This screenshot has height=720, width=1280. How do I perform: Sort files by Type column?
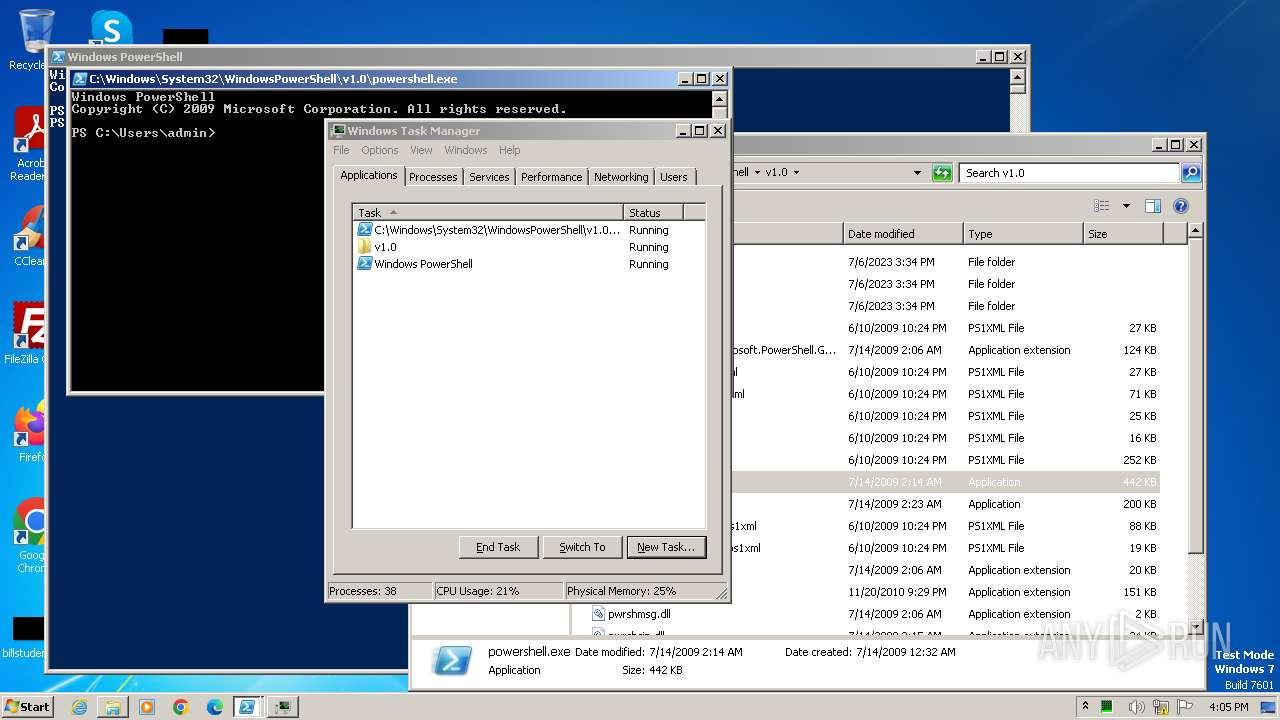point(1023,234)
